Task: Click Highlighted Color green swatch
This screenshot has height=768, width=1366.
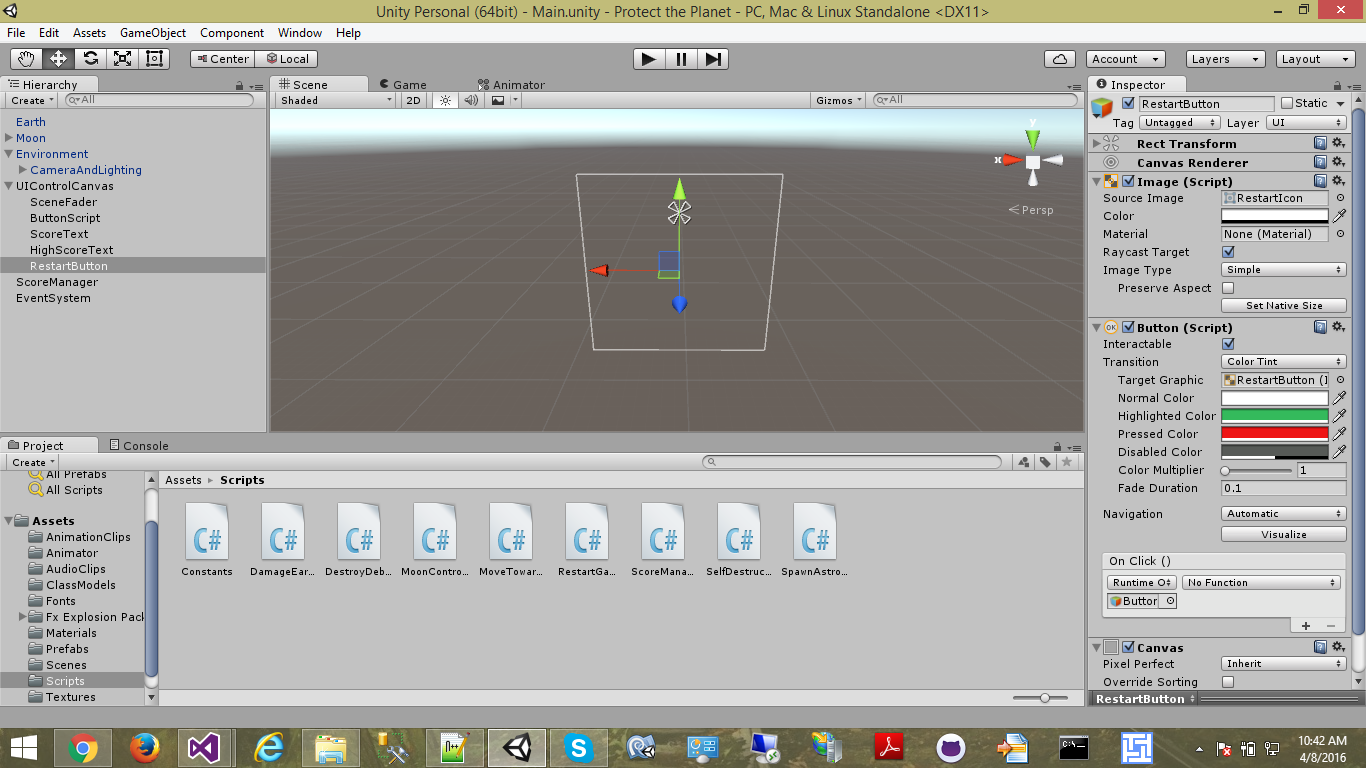Action: [x=1275, y=416]
